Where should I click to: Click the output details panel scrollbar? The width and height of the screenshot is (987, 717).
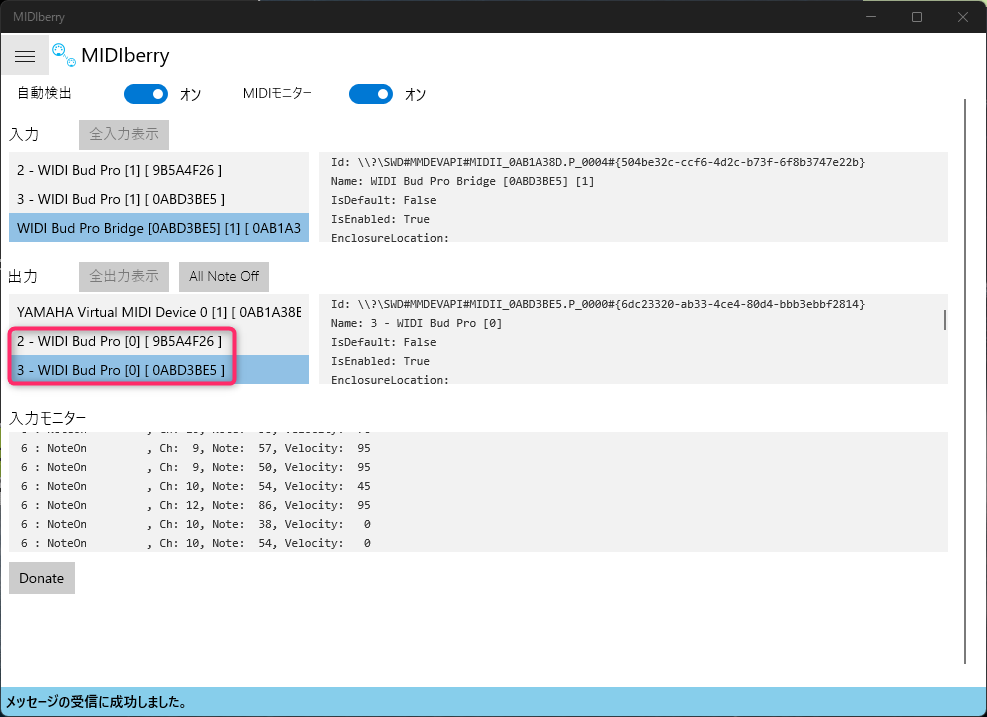[944, 320]
